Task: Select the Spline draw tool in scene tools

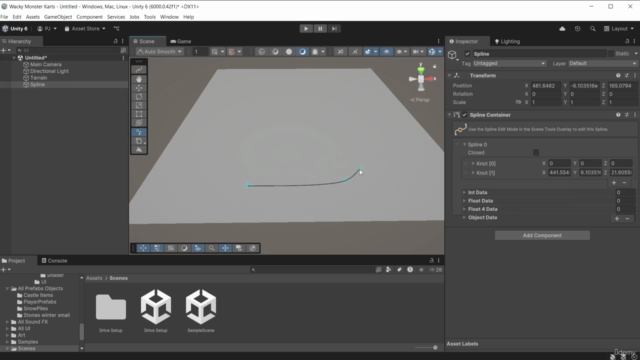Action: (139, 70)
